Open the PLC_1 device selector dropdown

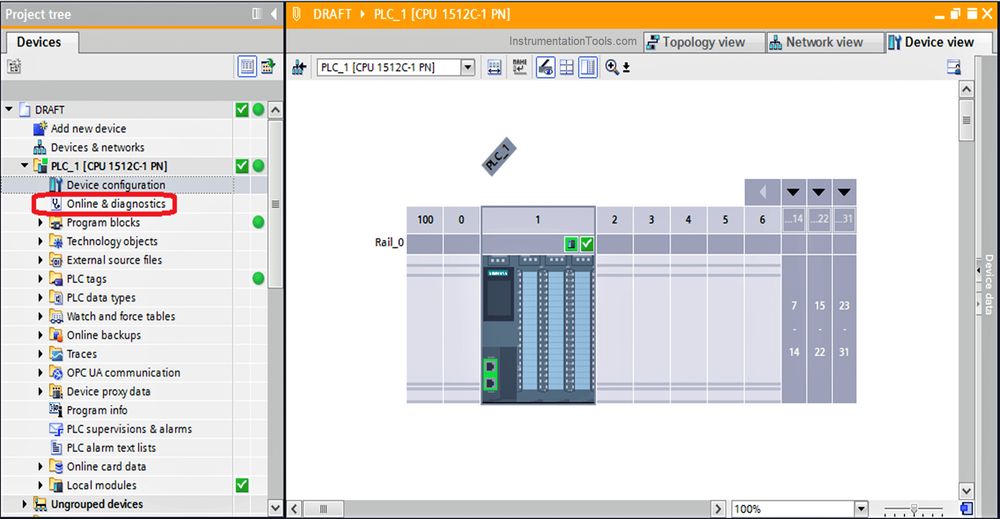(468, 67)
